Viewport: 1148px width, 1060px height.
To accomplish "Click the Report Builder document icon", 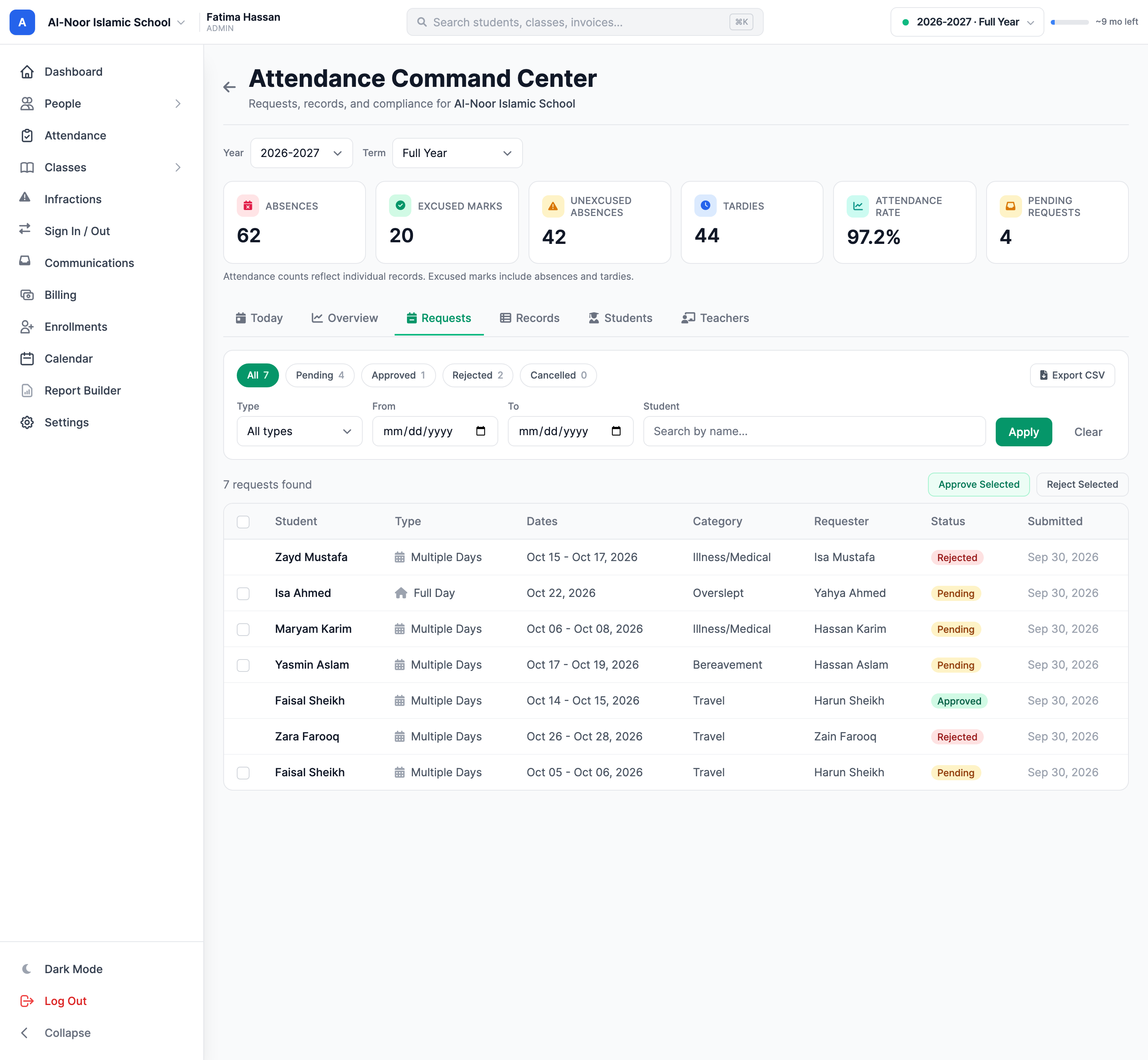I will (x=27, y=391).
